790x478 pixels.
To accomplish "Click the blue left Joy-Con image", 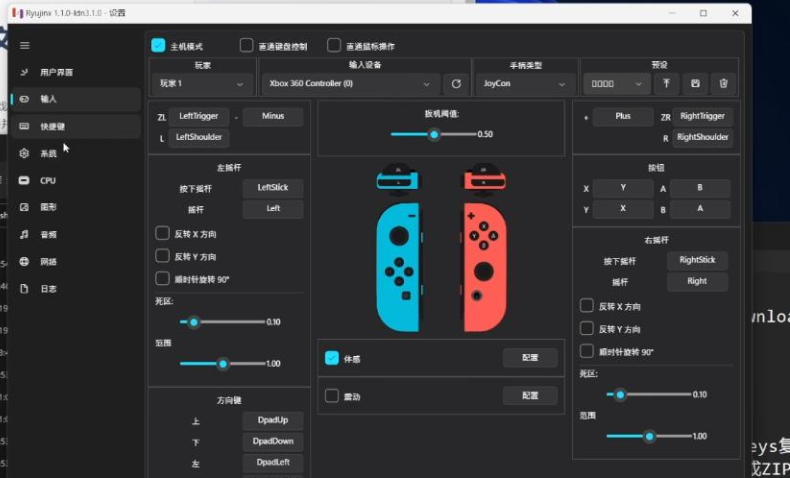I will [x=398, y=267].
